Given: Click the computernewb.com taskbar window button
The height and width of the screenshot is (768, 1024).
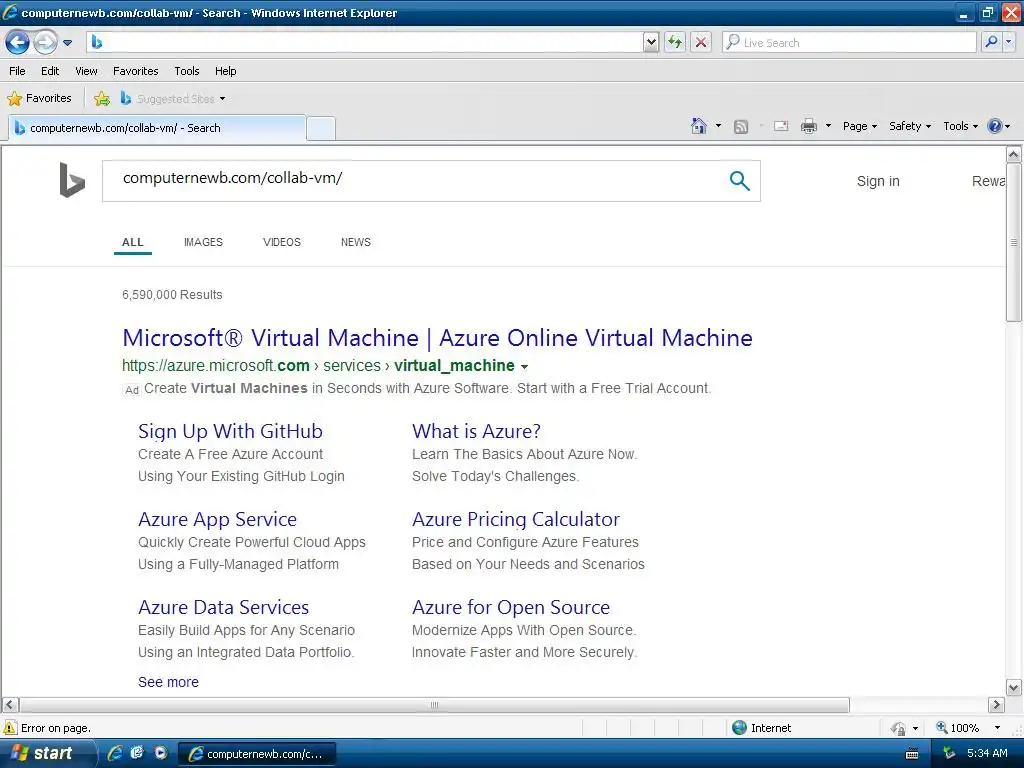Looking at the screenshot, I should coord(257,754).
